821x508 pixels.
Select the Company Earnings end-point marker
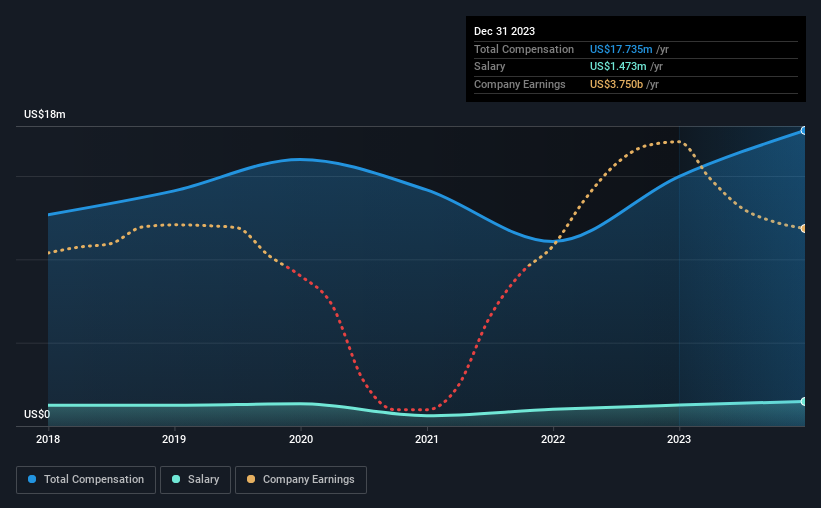[x=804, y=228]
